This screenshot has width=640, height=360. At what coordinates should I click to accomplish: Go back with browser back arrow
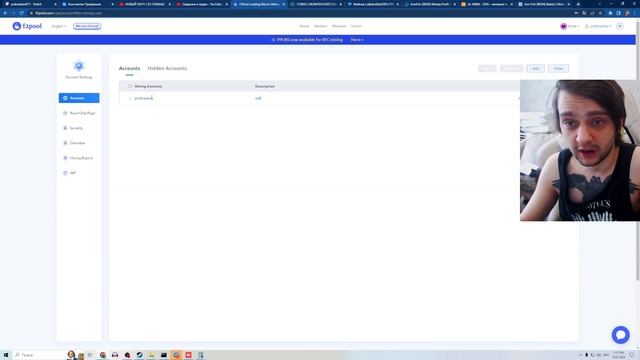pos(5,13)
